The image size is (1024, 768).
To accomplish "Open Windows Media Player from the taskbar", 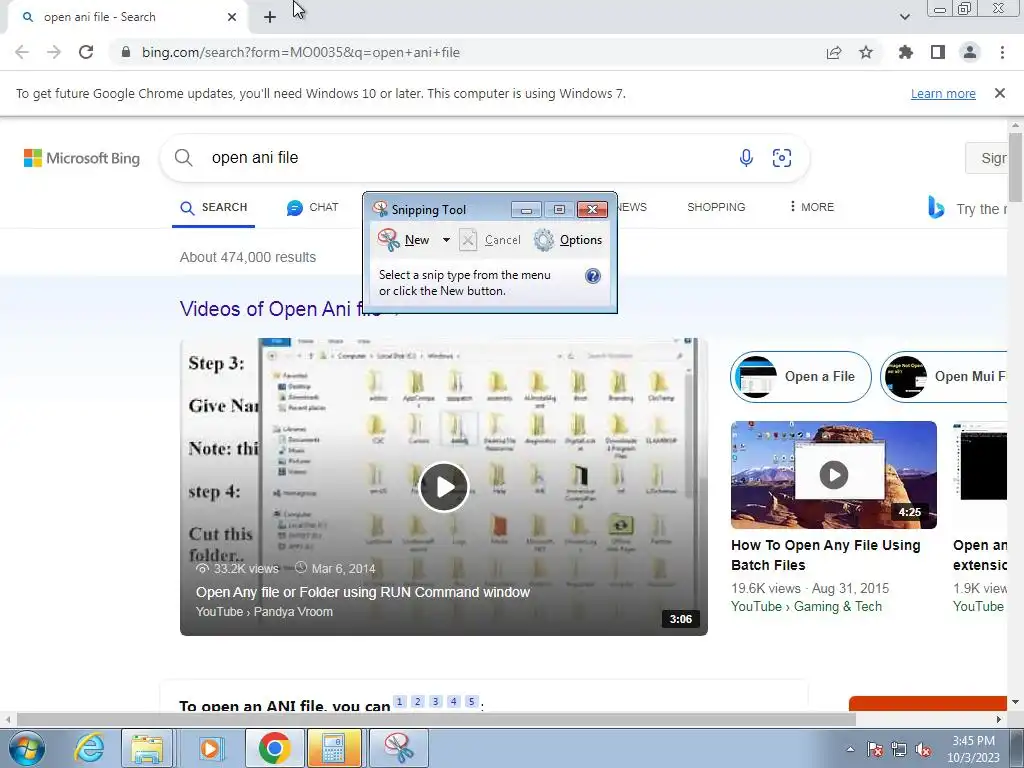I will [210, 748].
